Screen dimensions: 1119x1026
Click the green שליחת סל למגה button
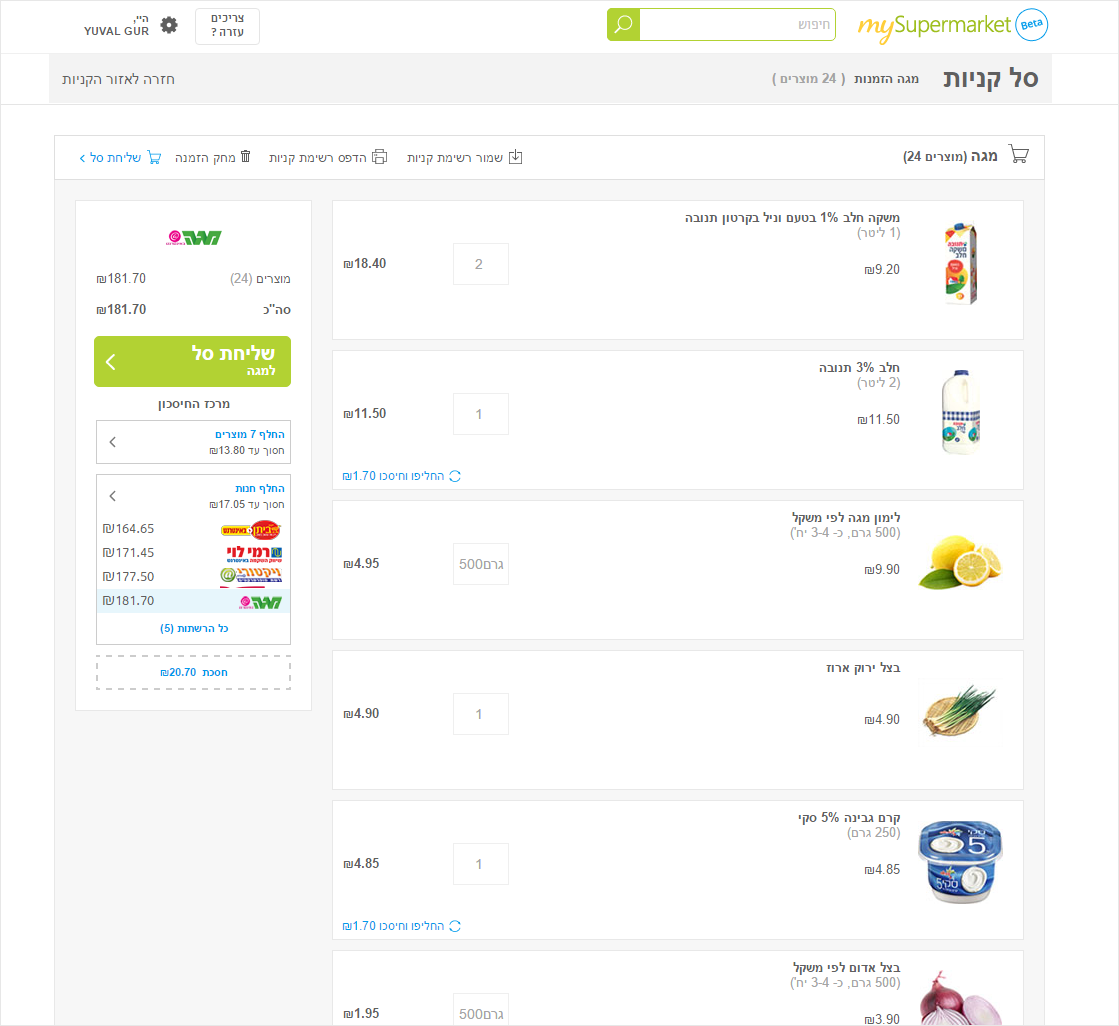193,362
